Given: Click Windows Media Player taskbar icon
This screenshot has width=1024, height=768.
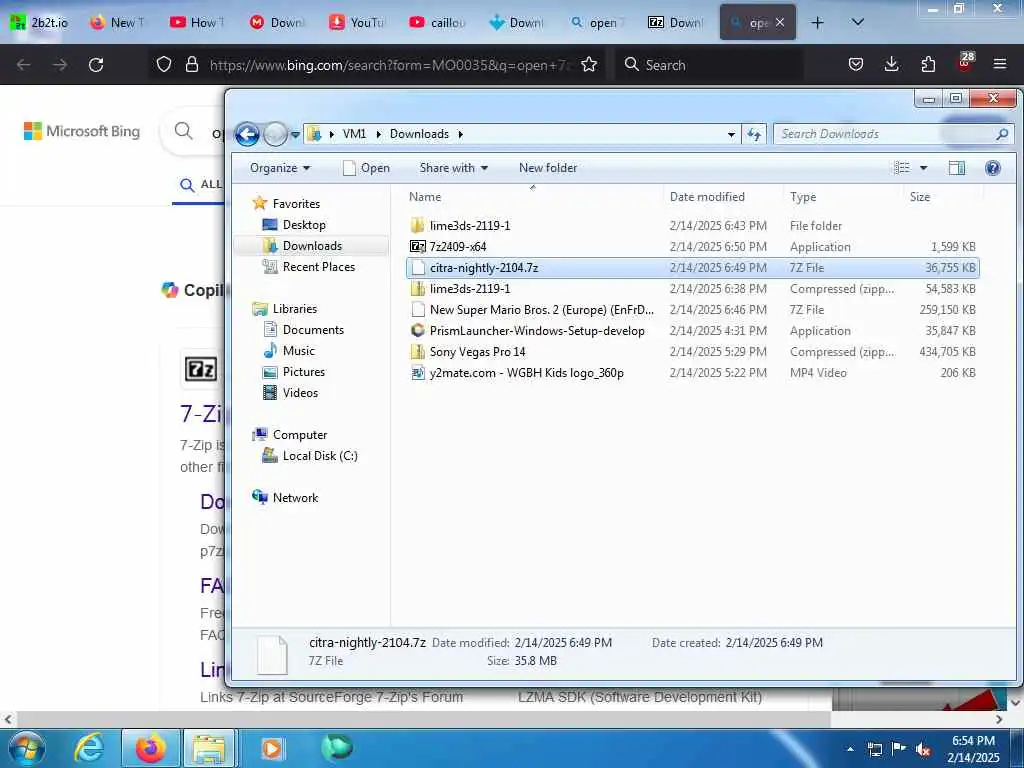Looking at the screenshot, I should click(272, 748).
